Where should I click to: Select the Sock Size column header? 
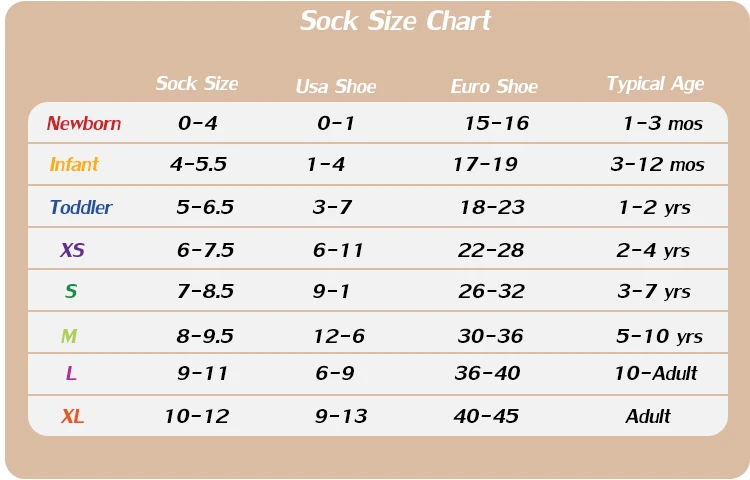(197, 84)
